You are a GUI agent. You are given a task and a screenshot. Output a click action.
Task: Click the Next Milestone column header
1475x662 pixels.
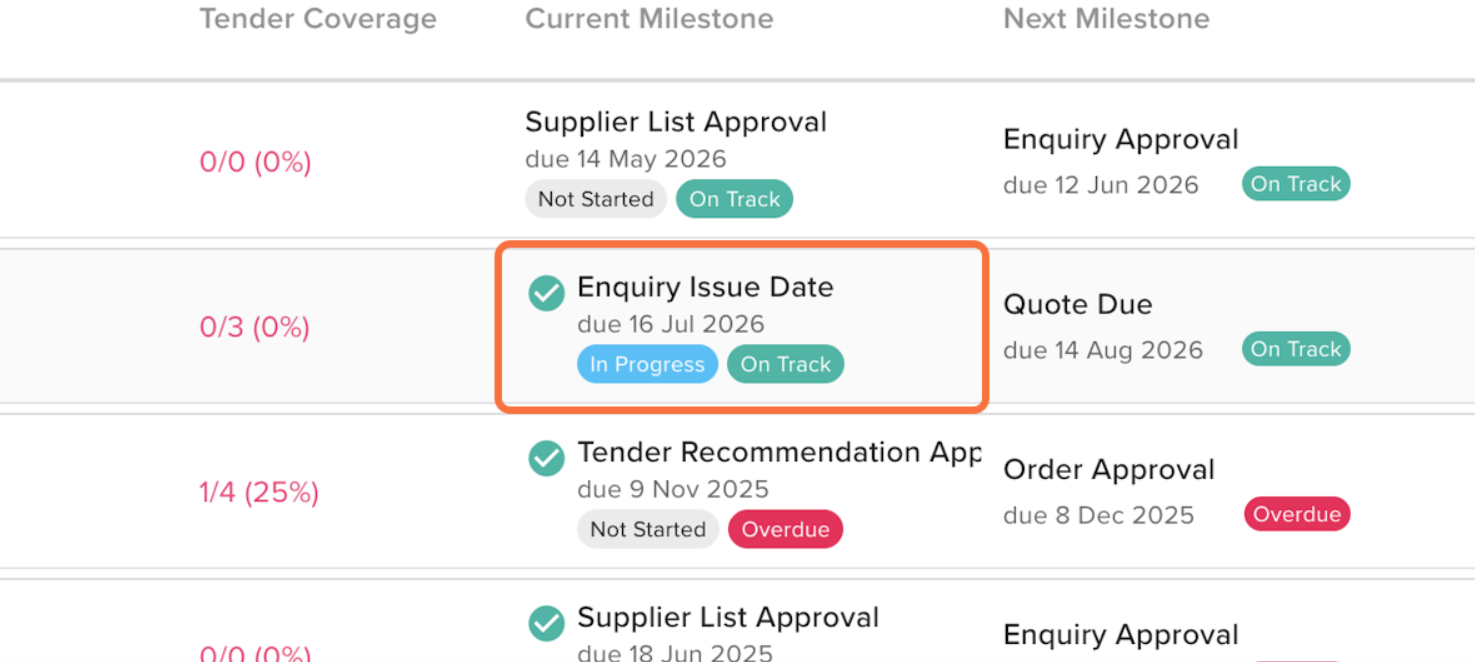click(x=1106, y=19)
